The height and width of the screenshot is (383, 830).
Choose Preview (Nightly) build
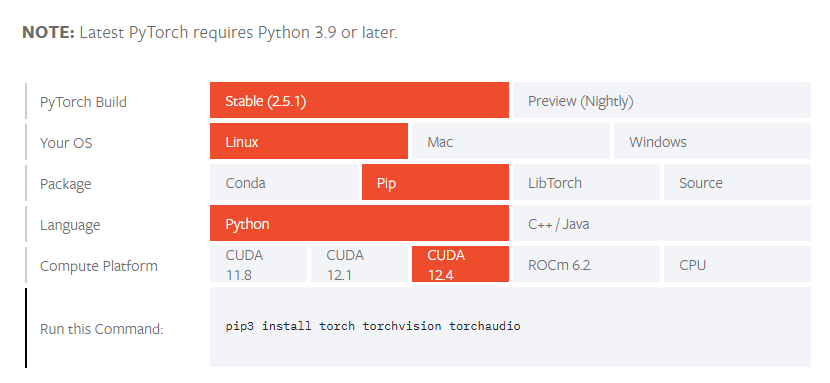coord(662,100)
